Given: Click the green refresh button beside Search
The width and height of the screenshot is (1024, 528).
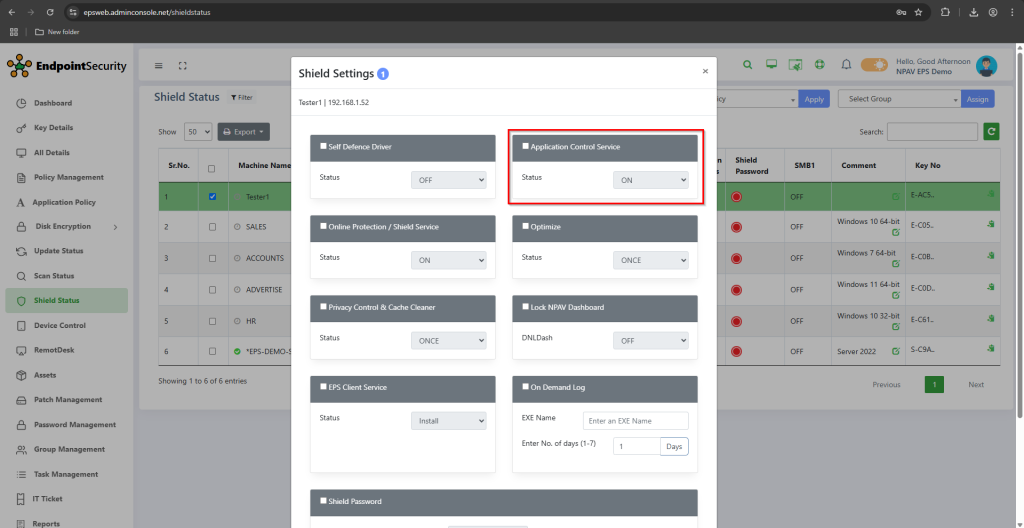Looking at the screenshot, I should [991, 131].
